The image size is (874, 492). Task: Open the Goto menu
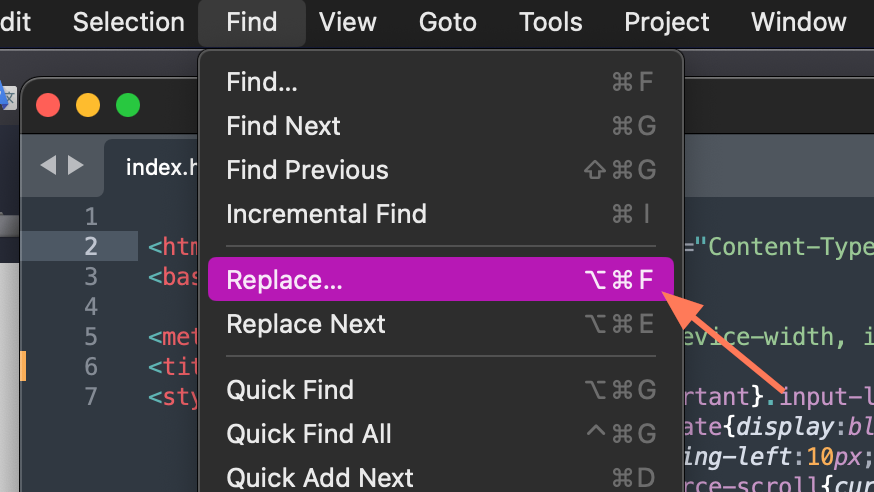[448, 23]
